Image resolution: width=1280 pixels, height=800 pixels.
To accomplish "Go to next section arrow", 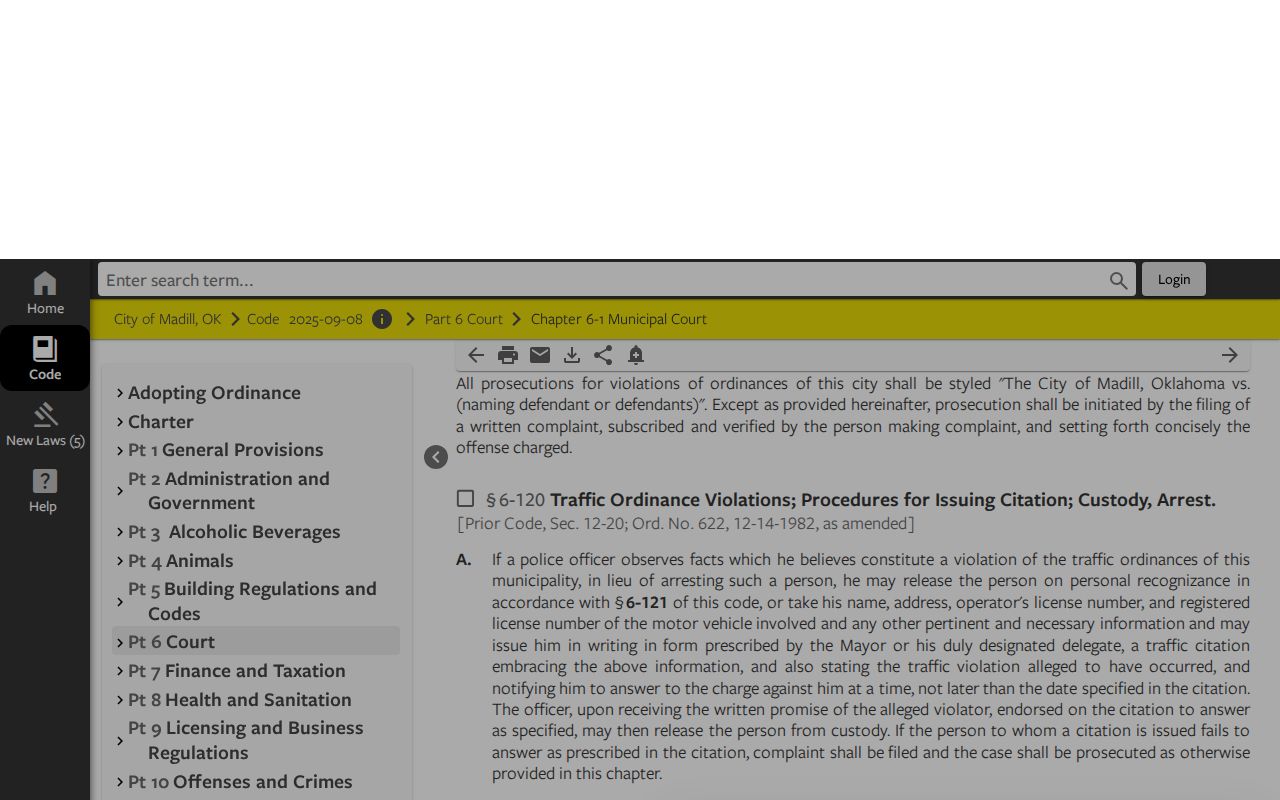I will tap(1229, 355).
